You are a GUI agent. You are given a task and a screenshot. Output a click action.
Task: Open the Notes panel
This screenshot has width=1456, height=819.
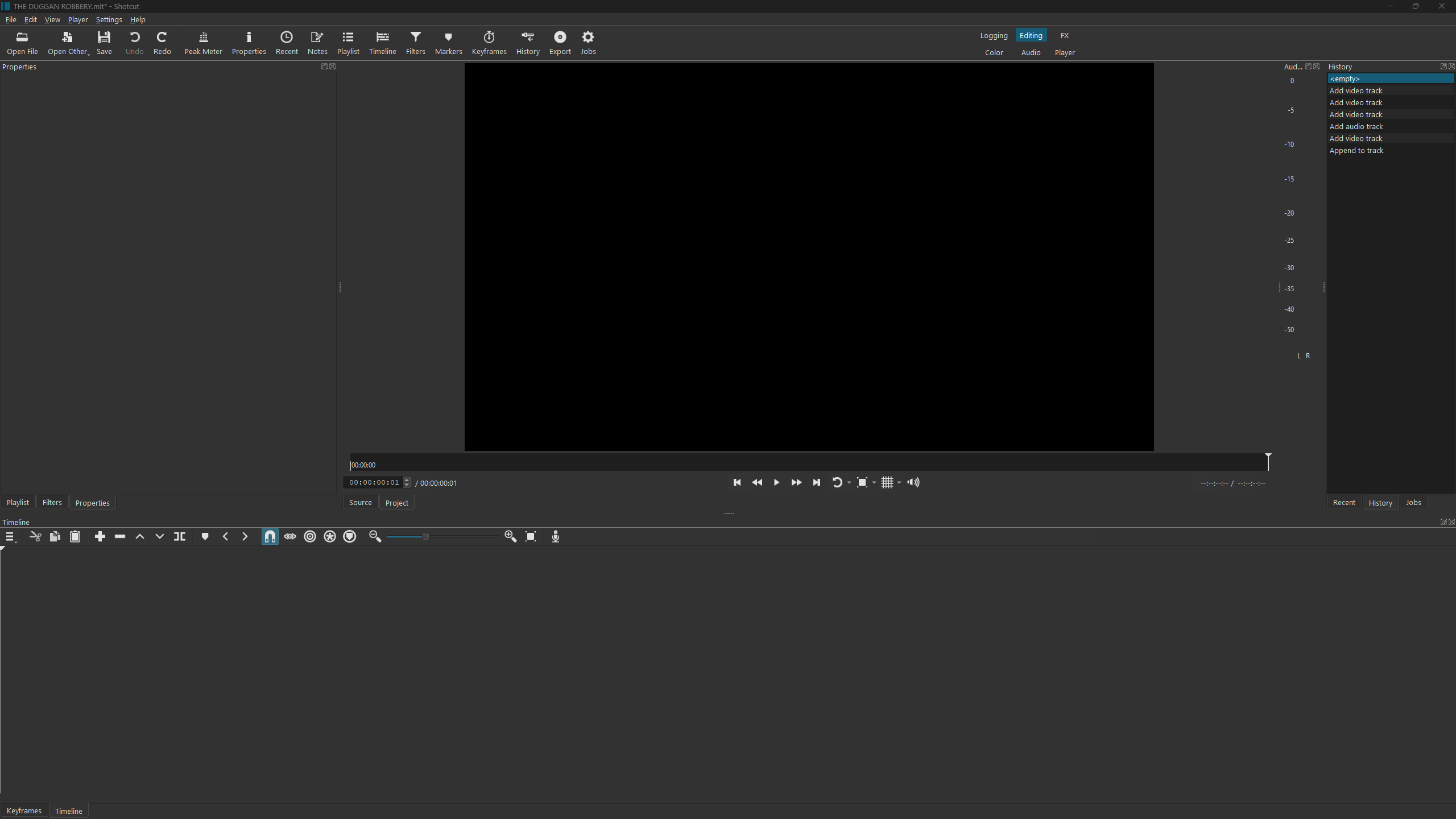(317, 43)
